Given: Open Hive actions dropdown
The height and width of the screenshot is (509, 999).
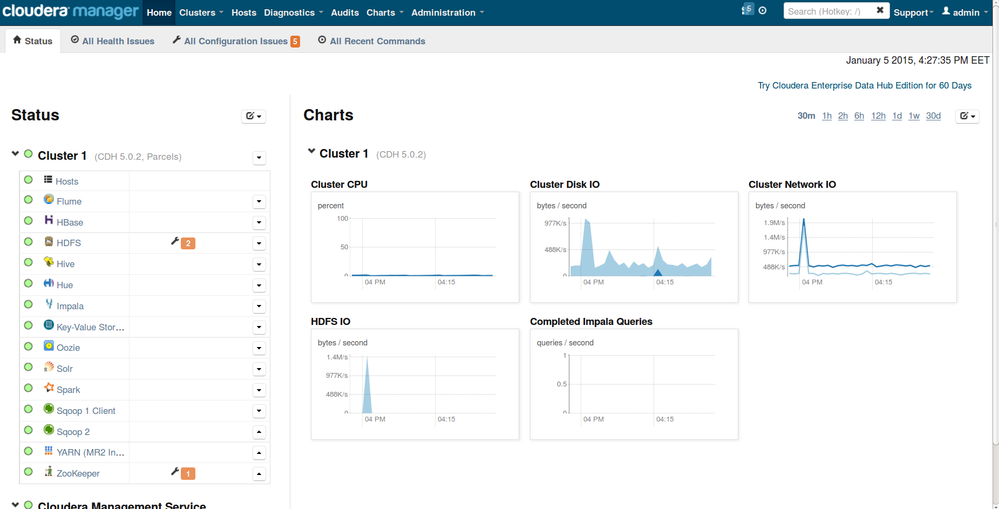Looking at the screenshot, I should click(x=259, y=264).
